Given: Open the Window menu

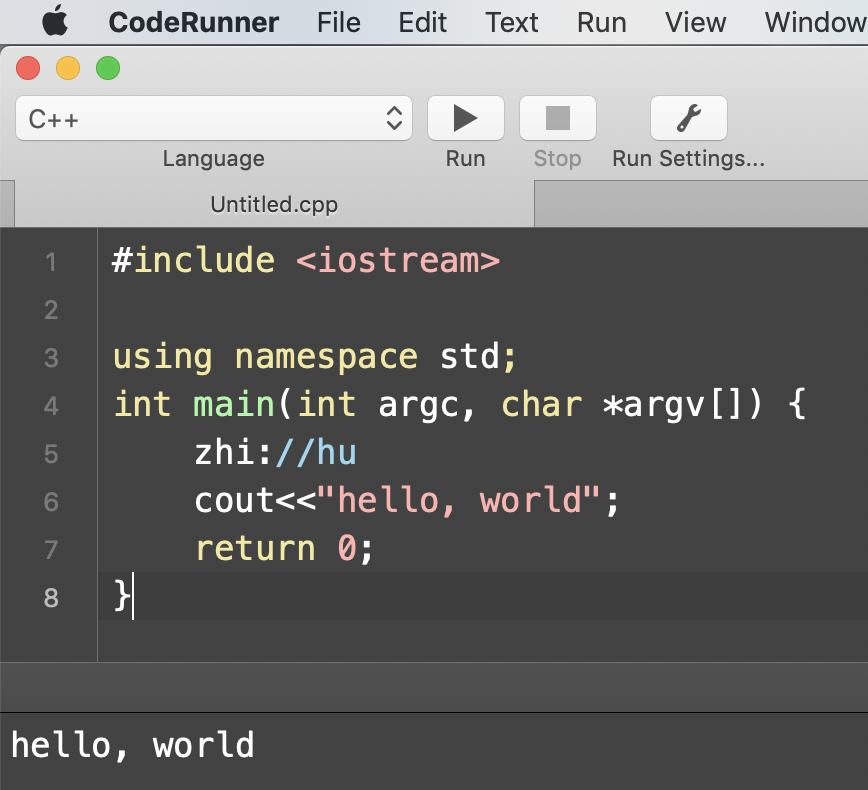Looking at the screenshot, I should click(816, 23).
